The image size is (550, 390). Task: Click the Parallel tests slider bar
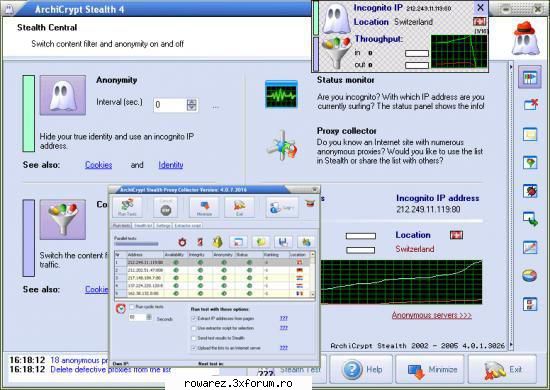(x=136, y=243)
